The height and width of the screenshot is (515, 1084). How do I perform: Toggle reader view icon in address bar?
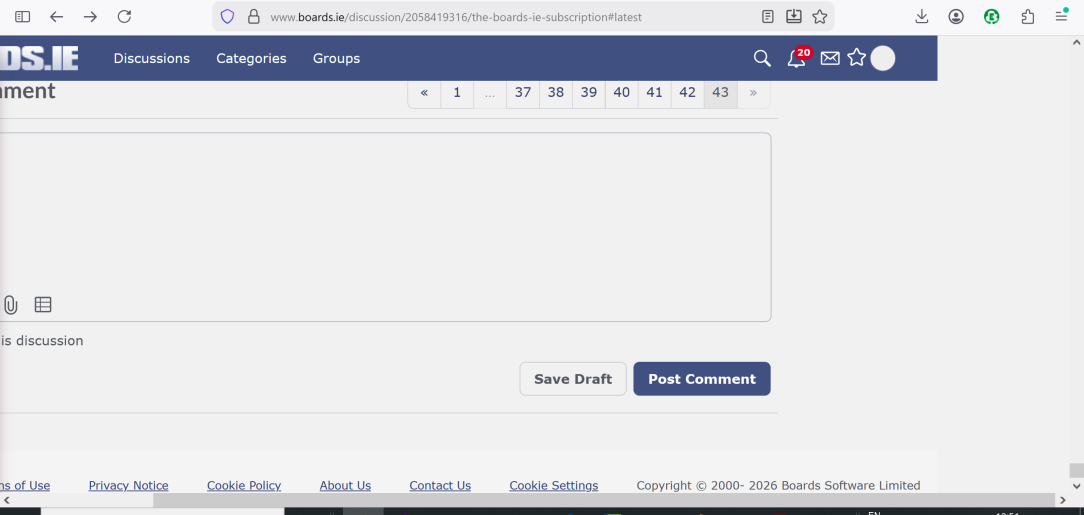point(767,17)
